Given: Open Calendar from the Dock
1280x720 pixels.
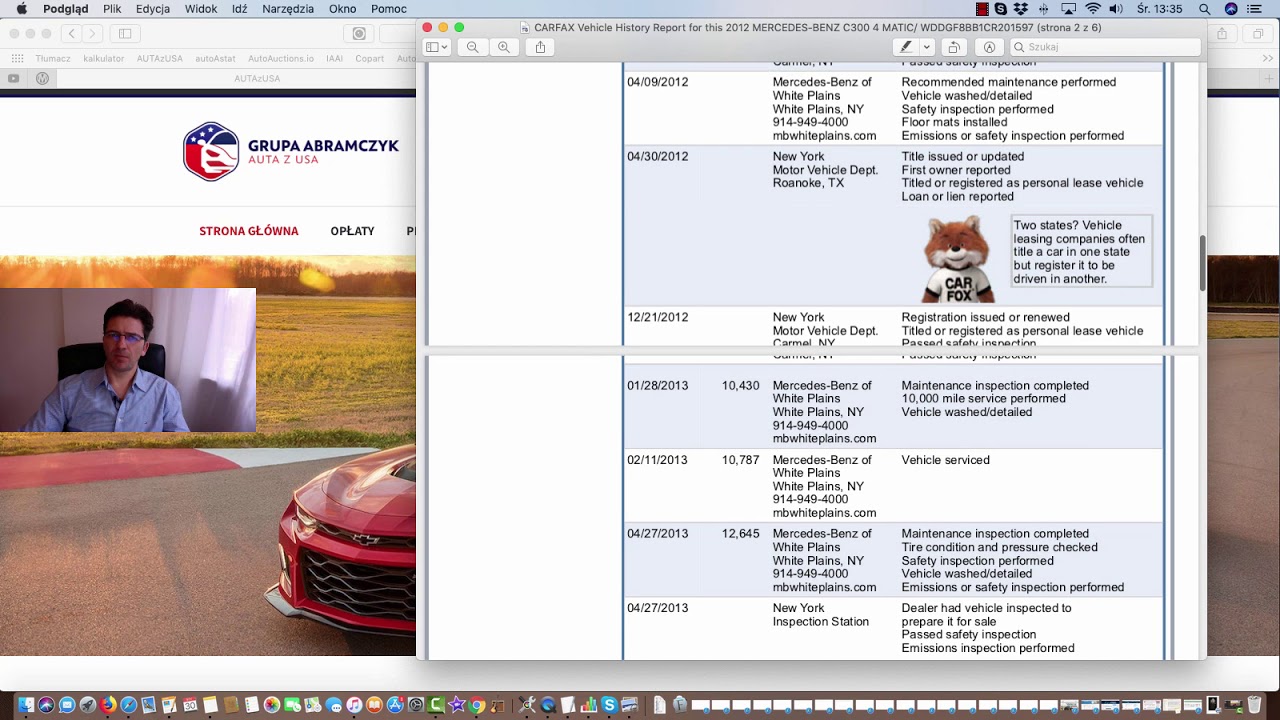Looking at the screenshot, I should (x=190, y=705).
